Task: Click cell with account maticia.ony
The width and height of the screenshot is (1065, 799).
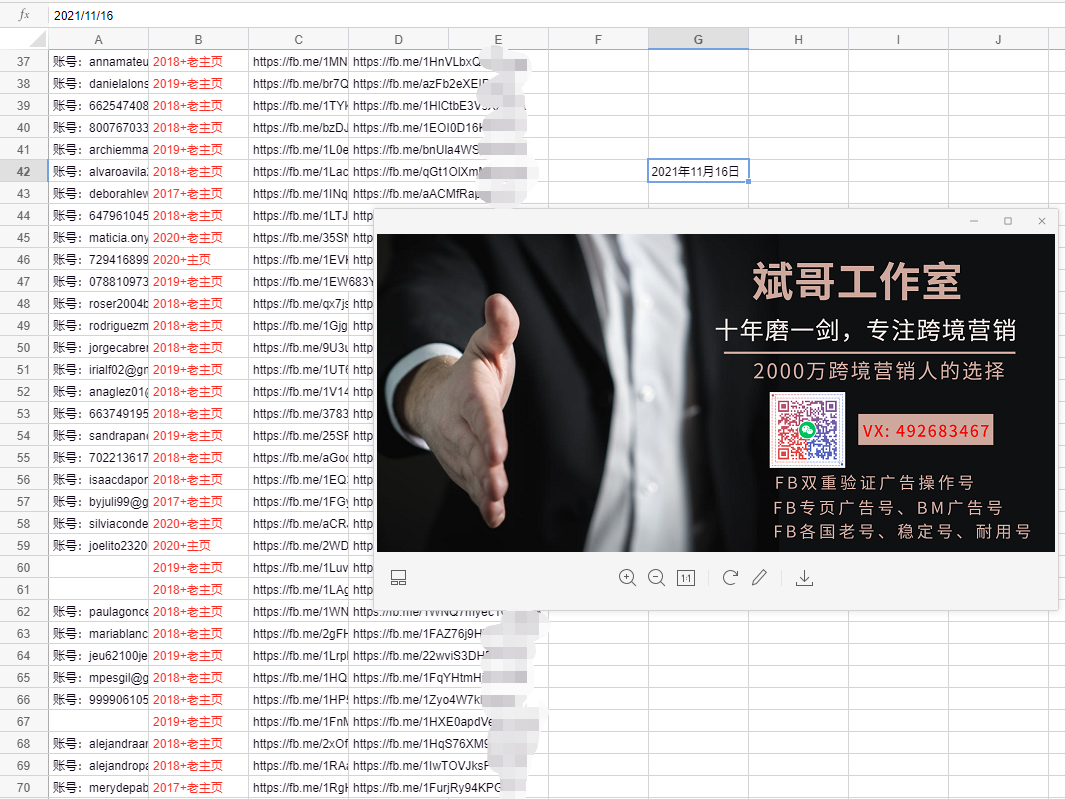Action: pos(98,237)
